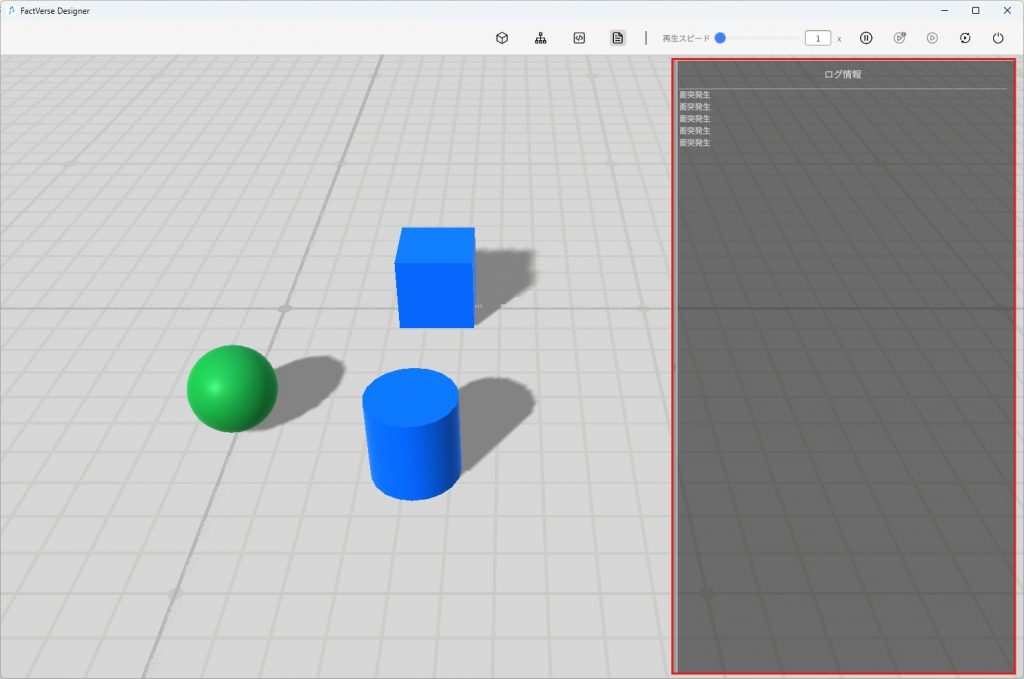Click the ログ情報 panel header
1024x679 pixels.
click(843, 75)
